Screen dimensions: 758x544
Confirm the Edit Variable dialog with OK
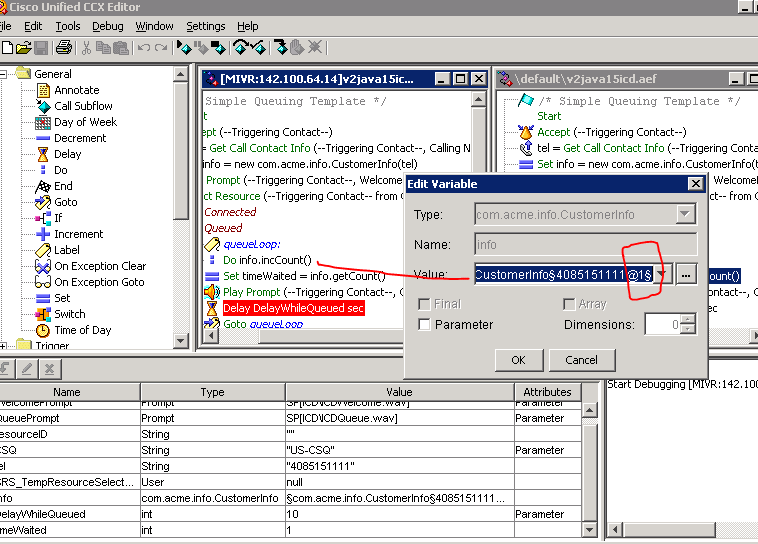pyautogui.click(x=519, y=360)
